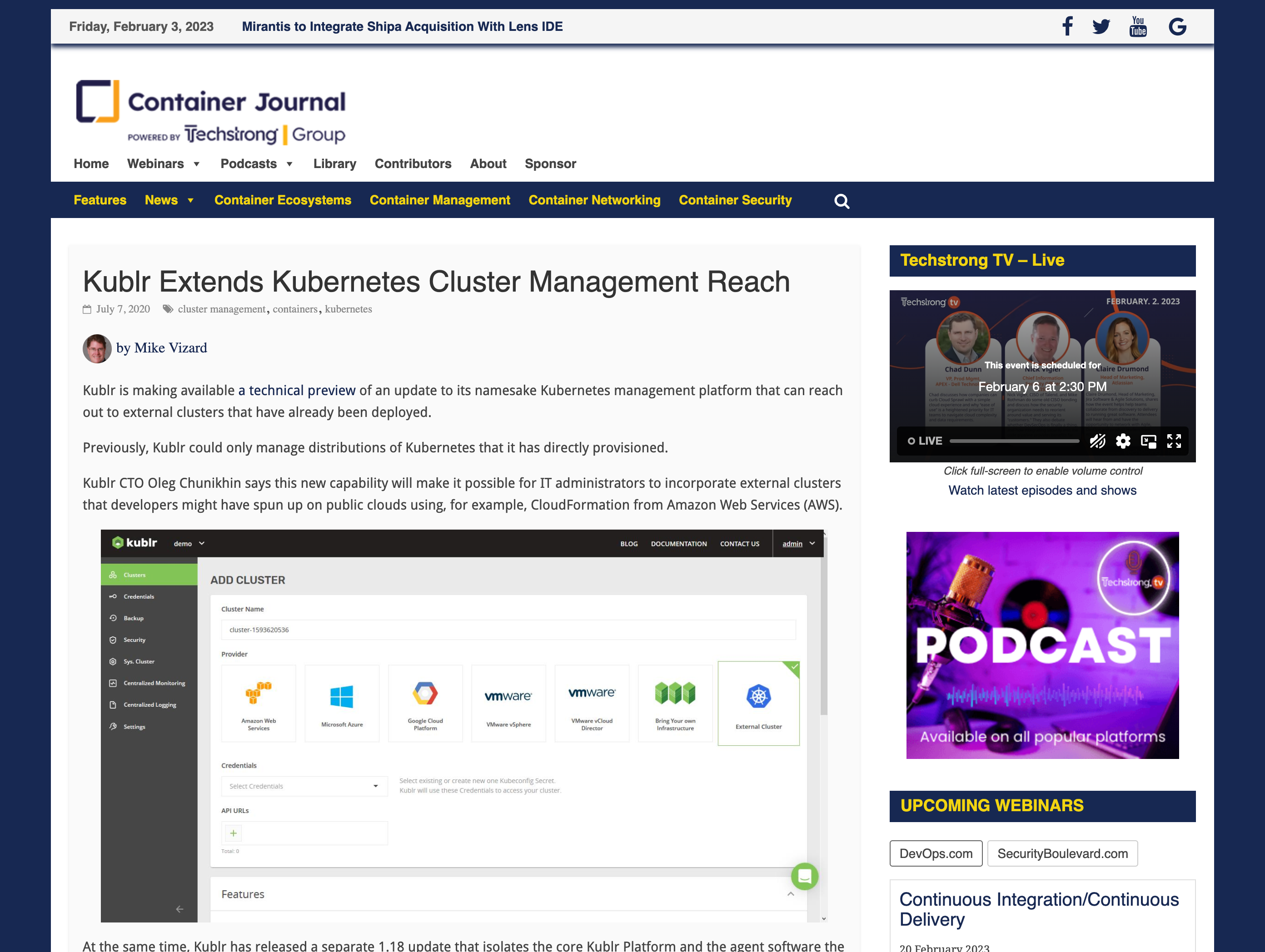Open the Twitter social icon
Screen dimensions: 1265x952
pos(1101,26)
